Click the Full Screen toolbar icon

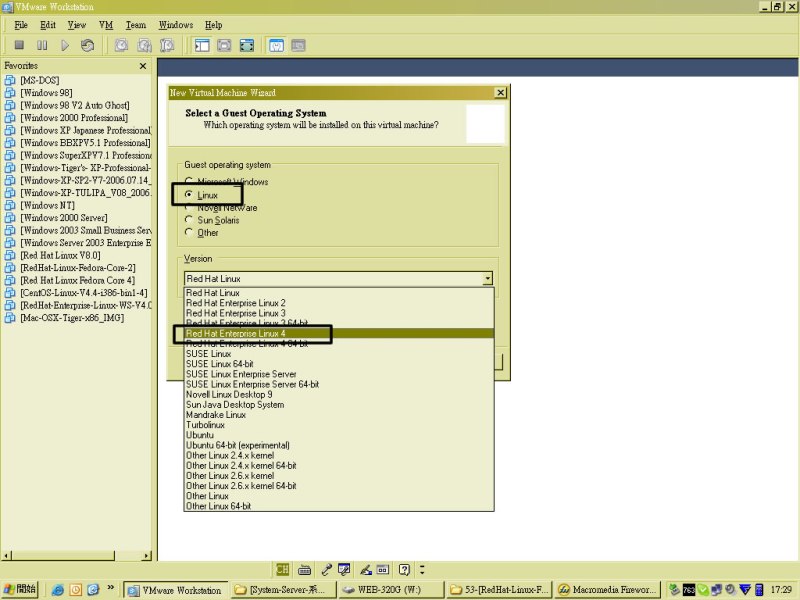(x=224, y=45)
